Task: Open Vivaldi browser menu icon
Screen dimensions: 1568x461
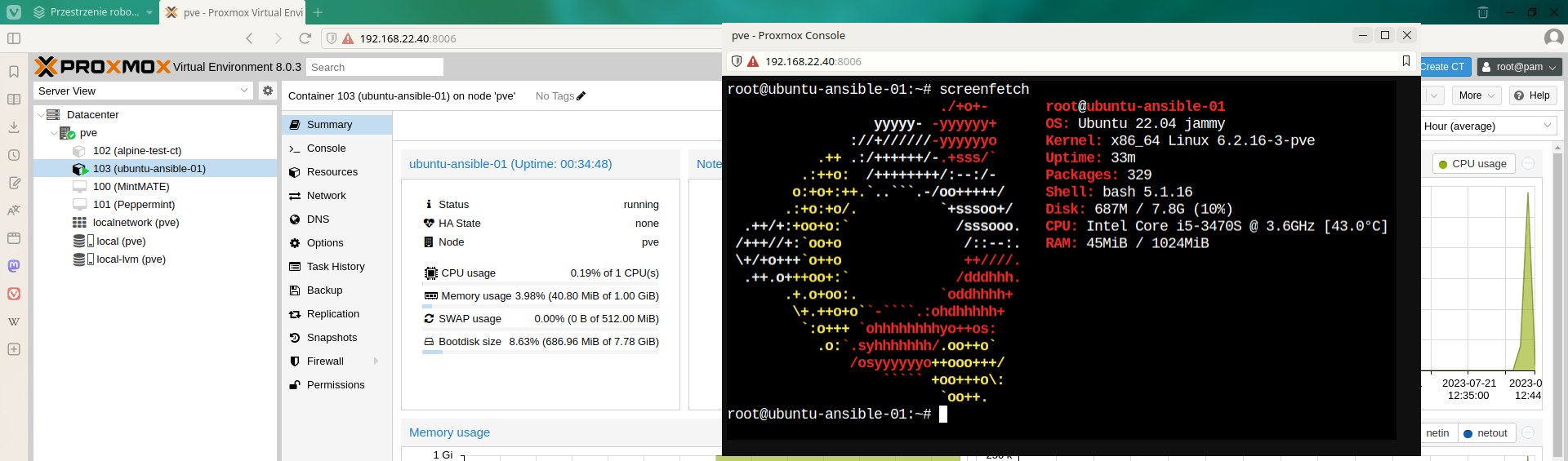Action: 14,12
